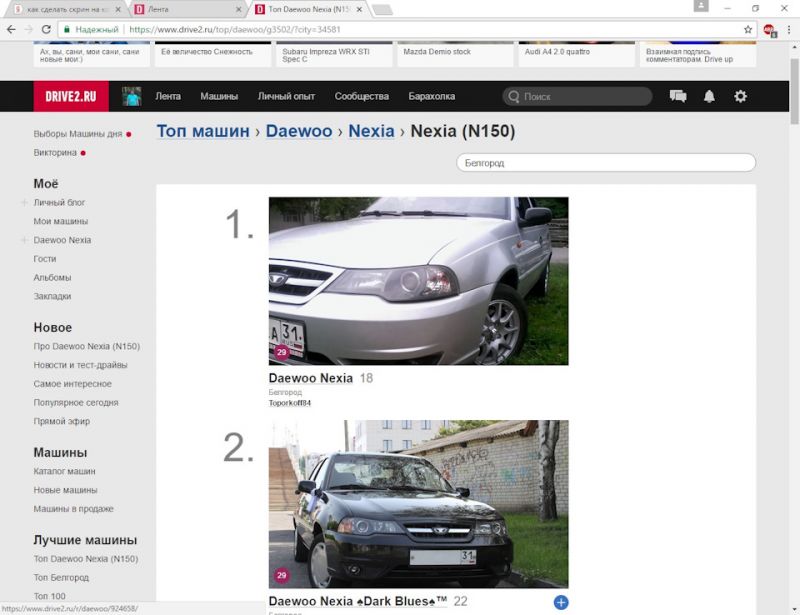
Task: Open Альбомы sidebar link
Action: point(53,278)
